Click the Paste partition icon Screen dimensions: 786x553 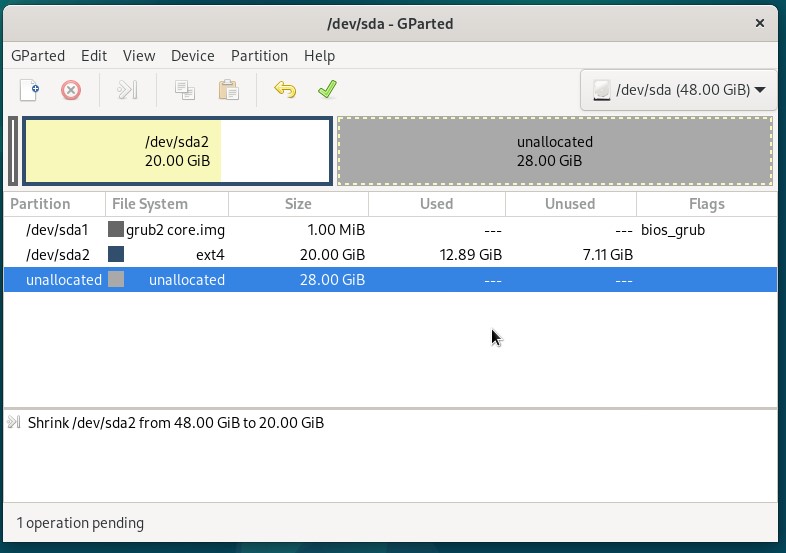click(229, 90)
